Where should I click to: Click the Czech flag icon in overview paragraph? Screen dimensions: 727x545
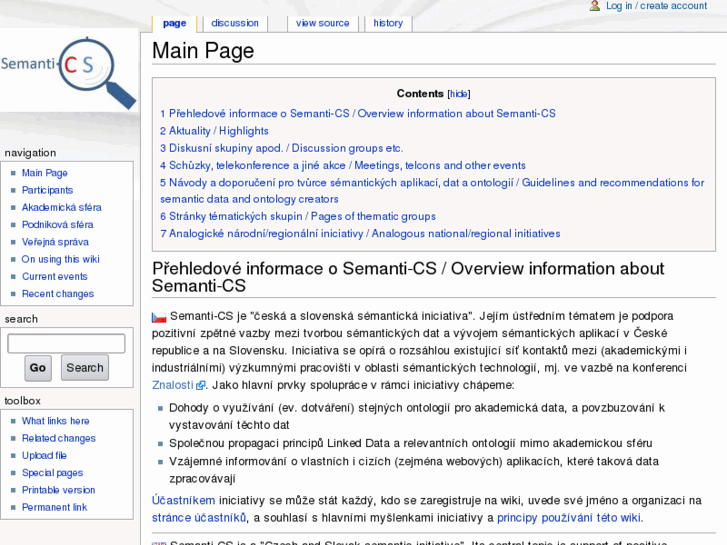[159, 317]
